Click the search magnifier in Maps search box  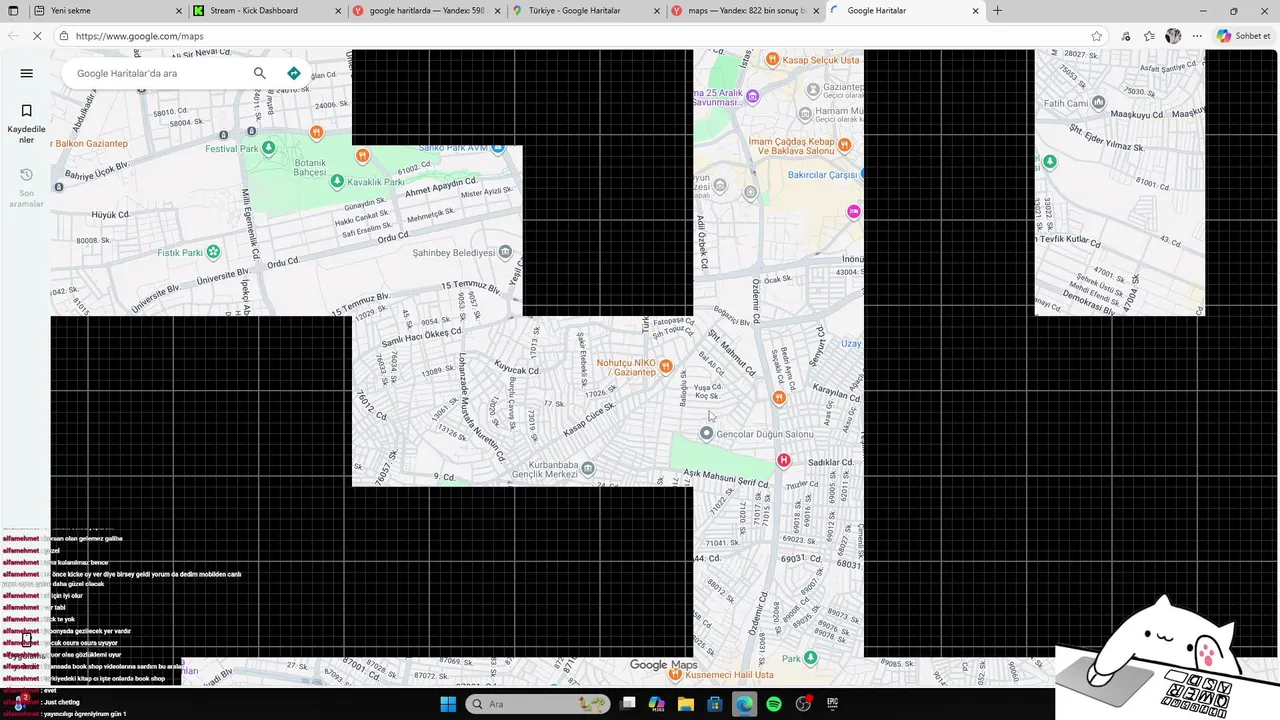(260, 73)
